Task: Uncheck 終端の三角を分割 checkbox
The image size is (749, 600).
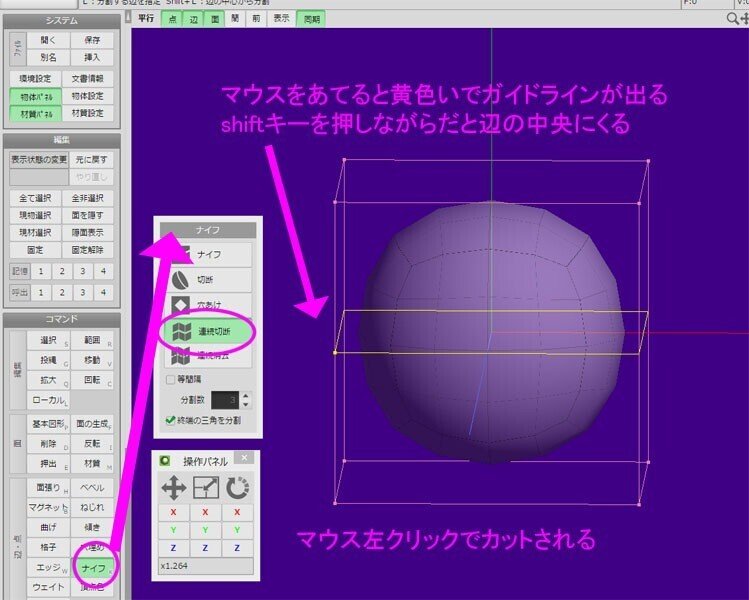Action: click(170, 420)
